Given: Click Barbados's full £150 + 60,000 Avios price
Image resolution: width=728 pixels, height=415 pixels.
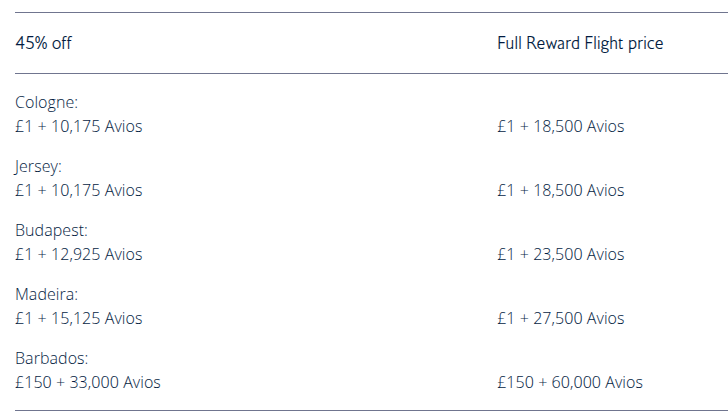Looking at the screenshot, I should (569, 382).
